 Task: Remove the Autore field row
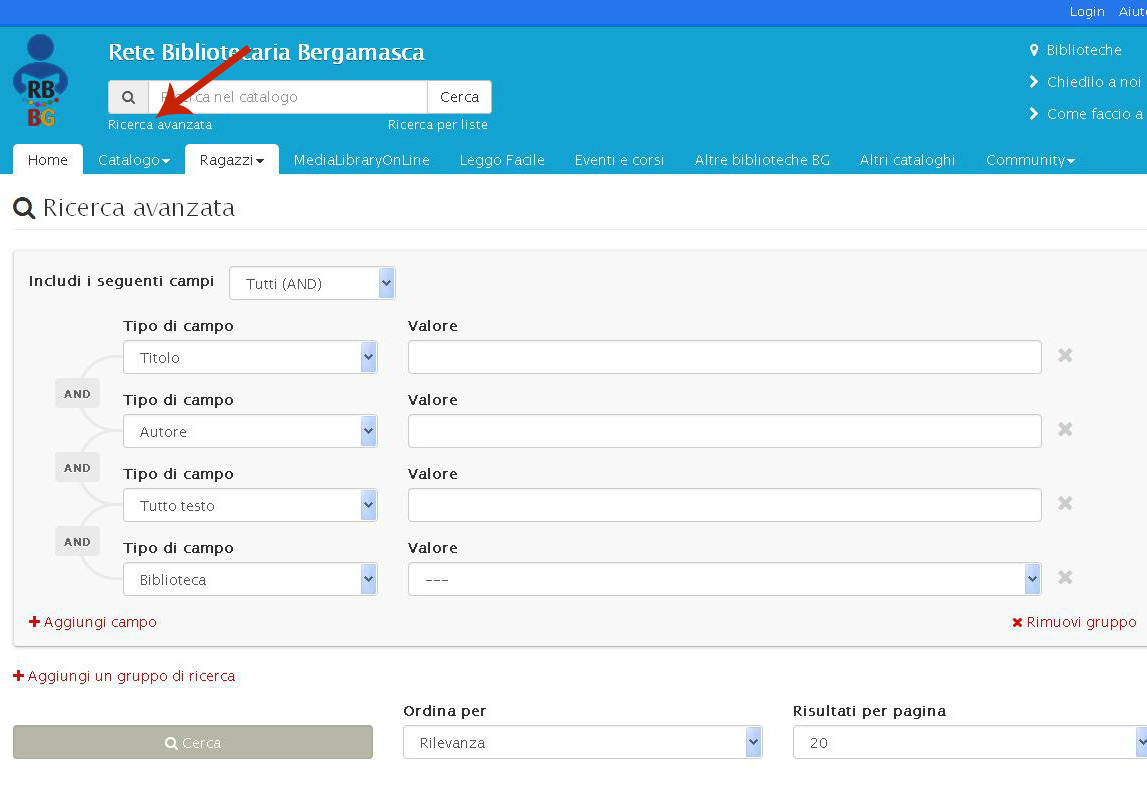pyautogui.click(x=1065, y=429)
